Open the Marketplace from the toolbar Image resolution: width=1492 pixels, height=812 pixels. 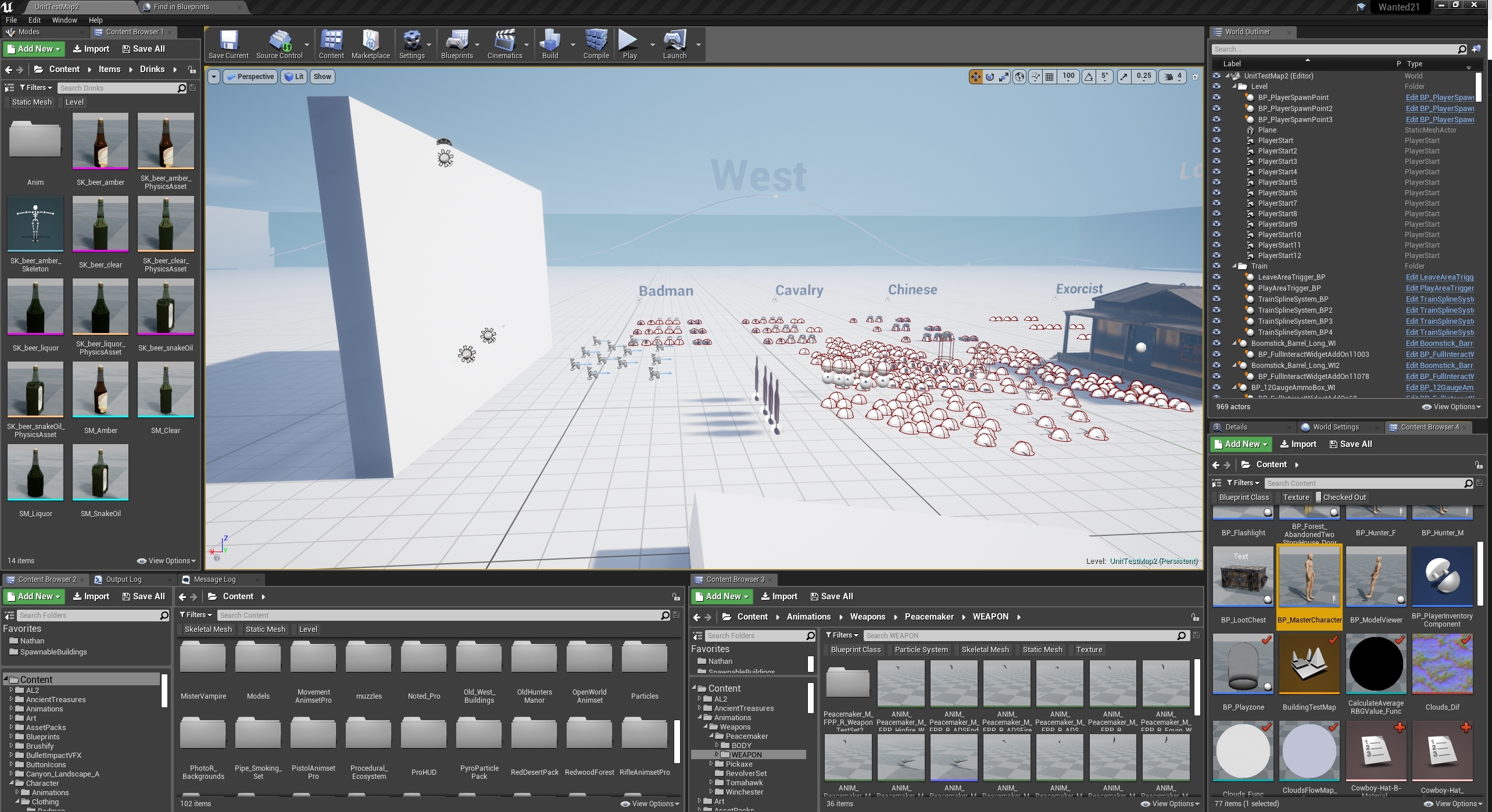pyautogui.click(x=370, y=44)
